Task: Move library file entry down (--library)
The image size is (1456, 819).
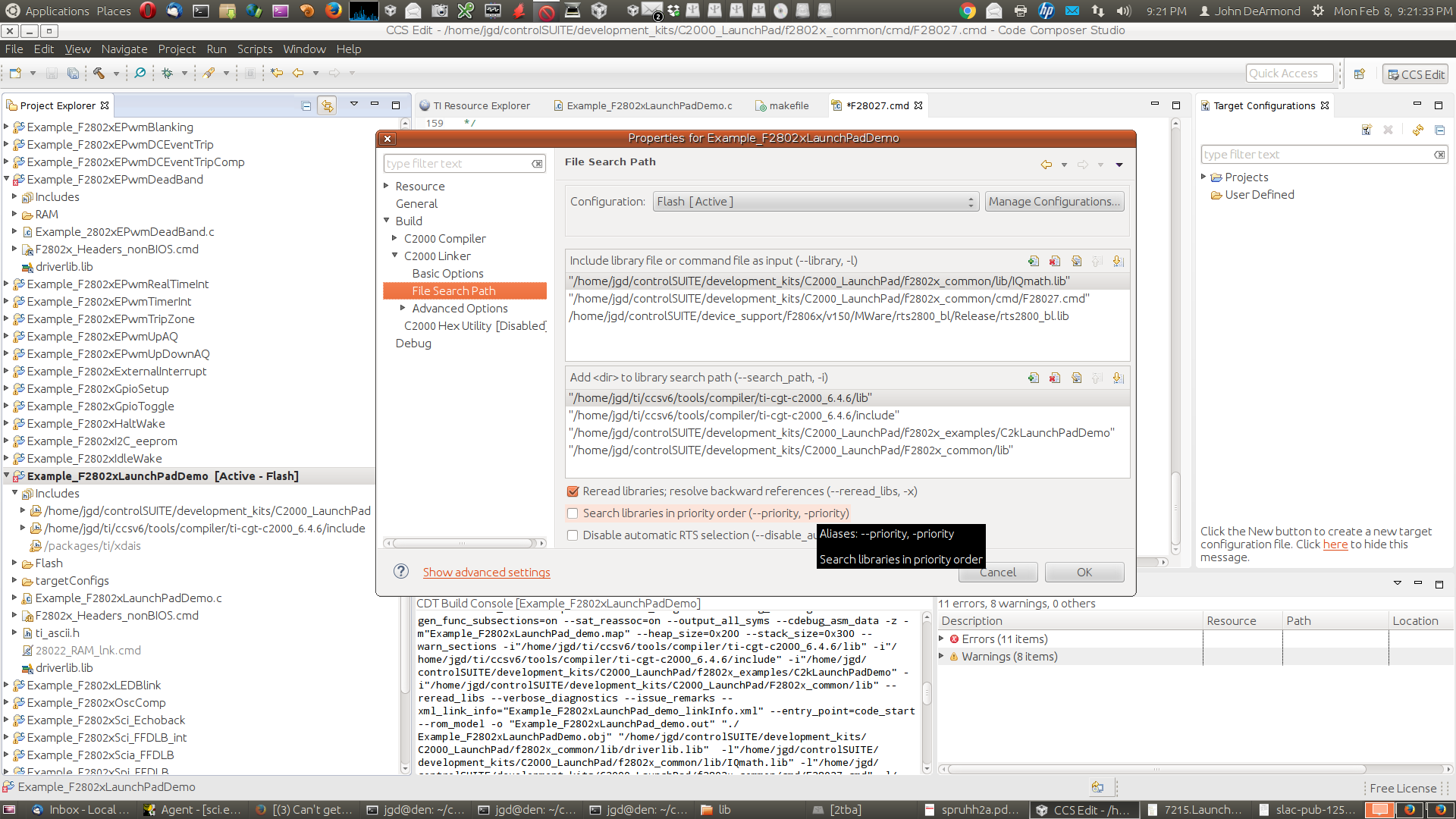Action: tap(1118, 261)
